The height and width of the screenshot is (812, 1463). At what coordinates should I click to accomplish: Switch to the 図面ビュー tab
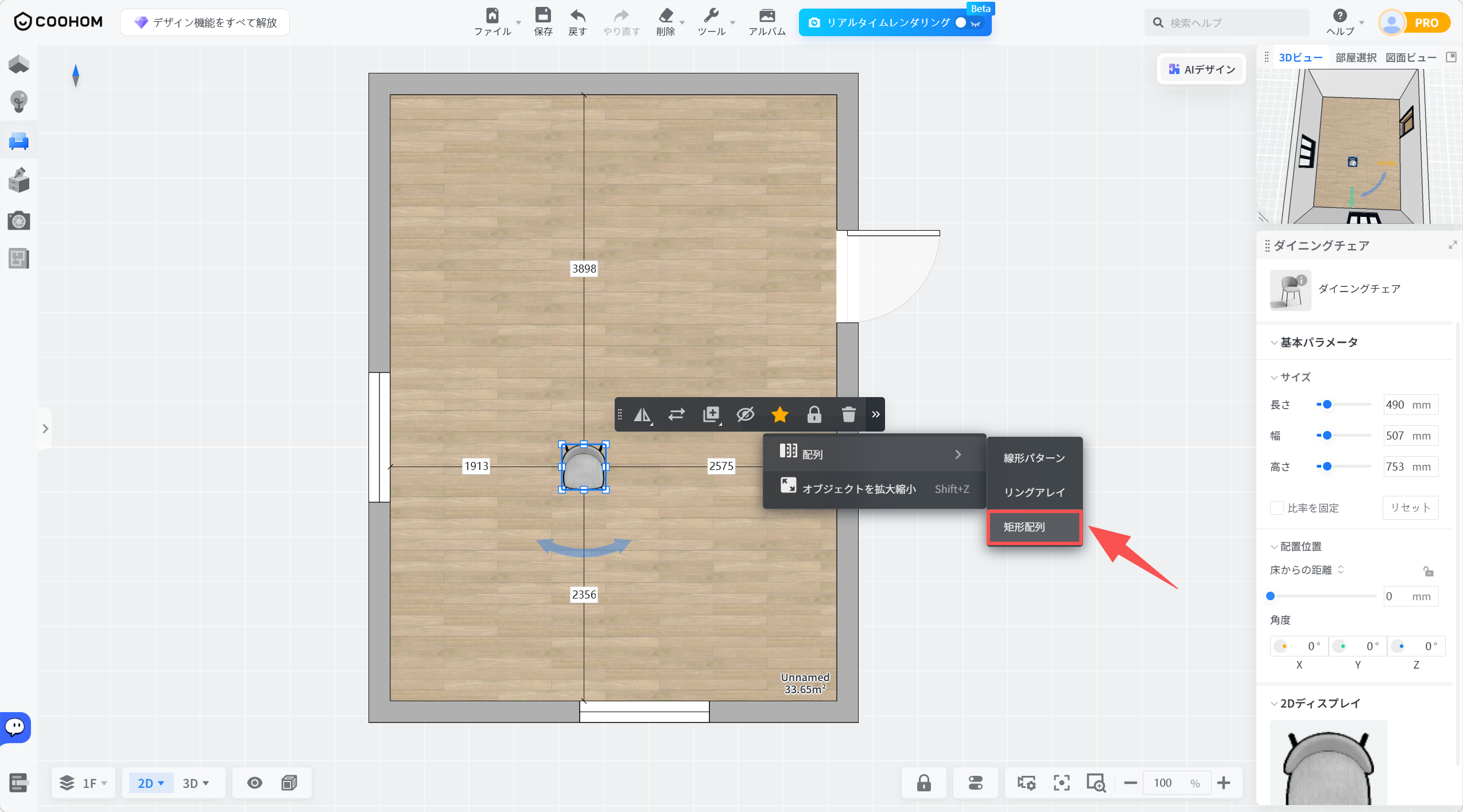(1411, 57)
